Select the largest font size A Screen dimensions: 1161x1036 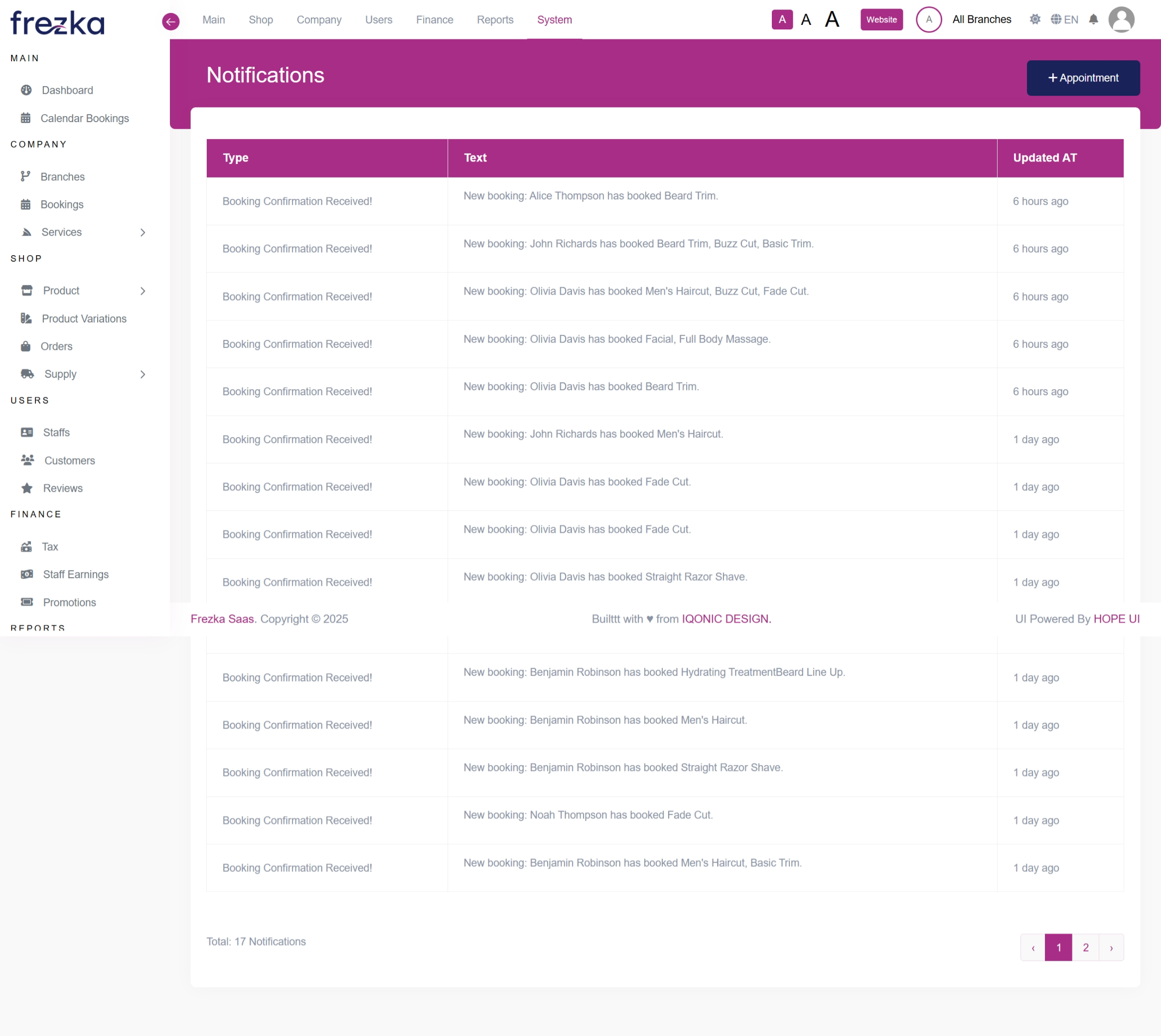tap(832, 19)
